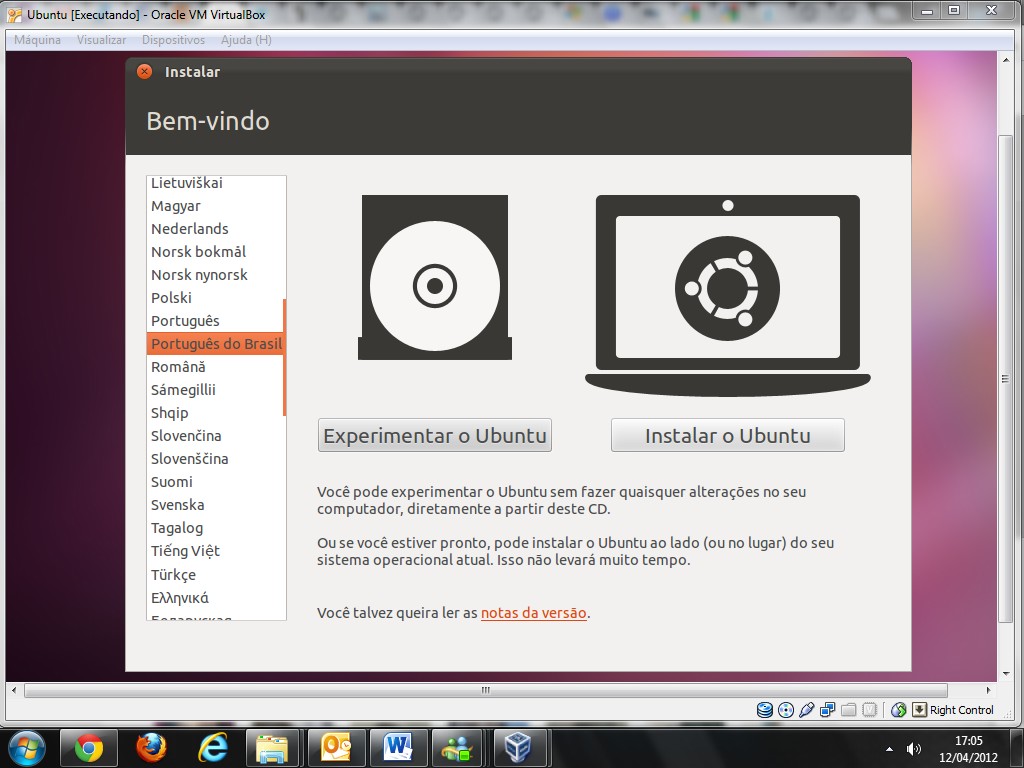The image size is (1024, 768).
Task: Open the Visualizar menu
Action: (102, 40)
